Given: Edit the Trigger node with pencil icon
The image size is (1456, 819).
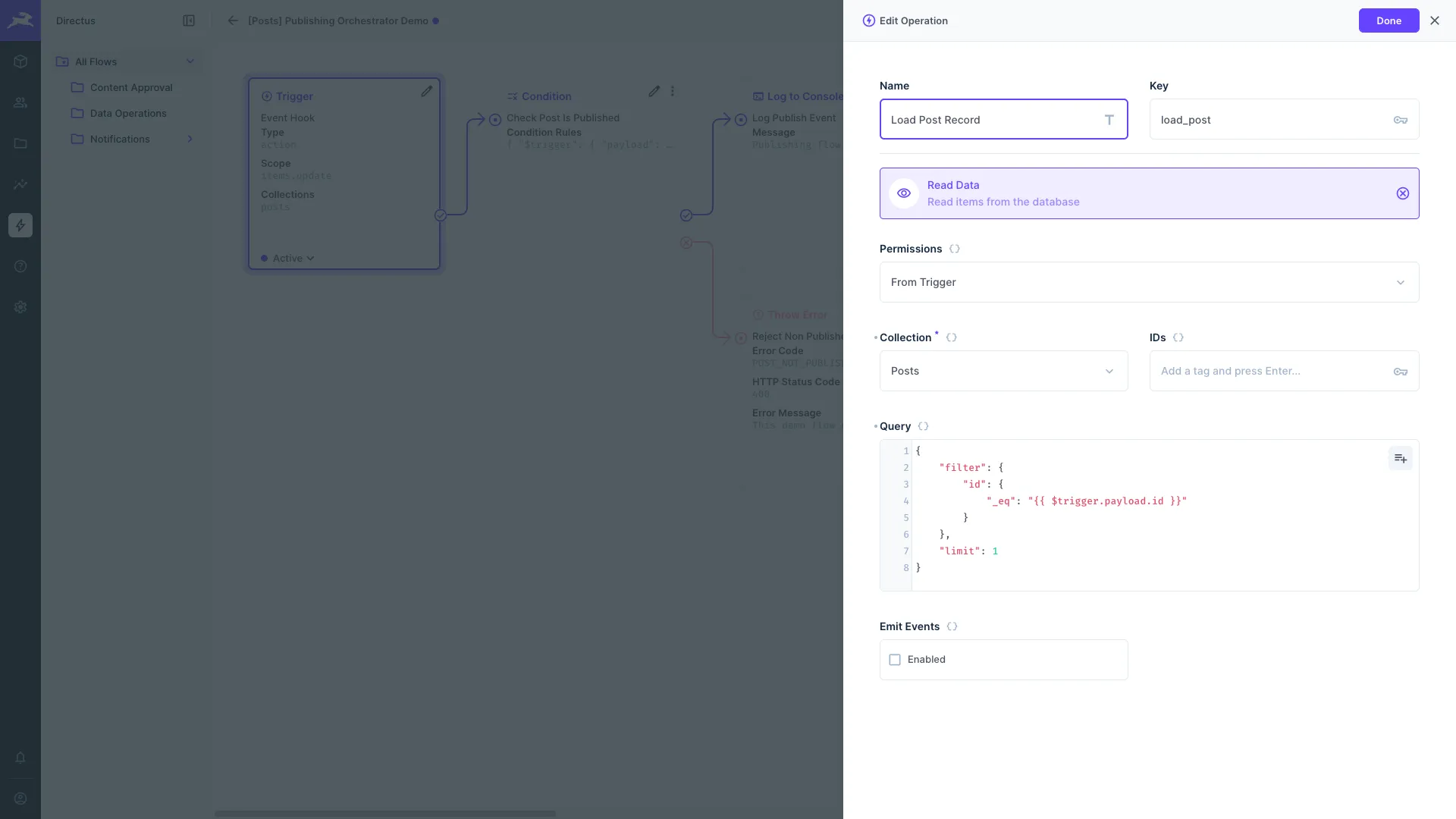Looking at the screenshot, I should (427, 91).
